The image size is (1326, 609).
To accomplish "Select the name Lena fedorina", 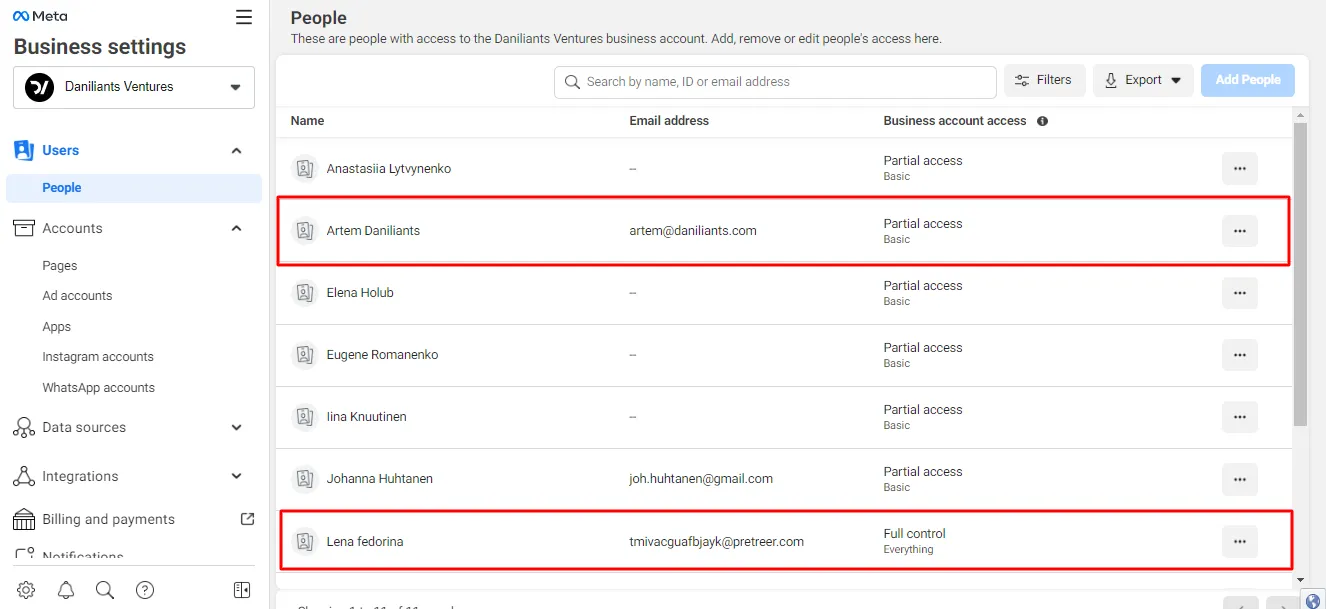I will click(365, 542).
